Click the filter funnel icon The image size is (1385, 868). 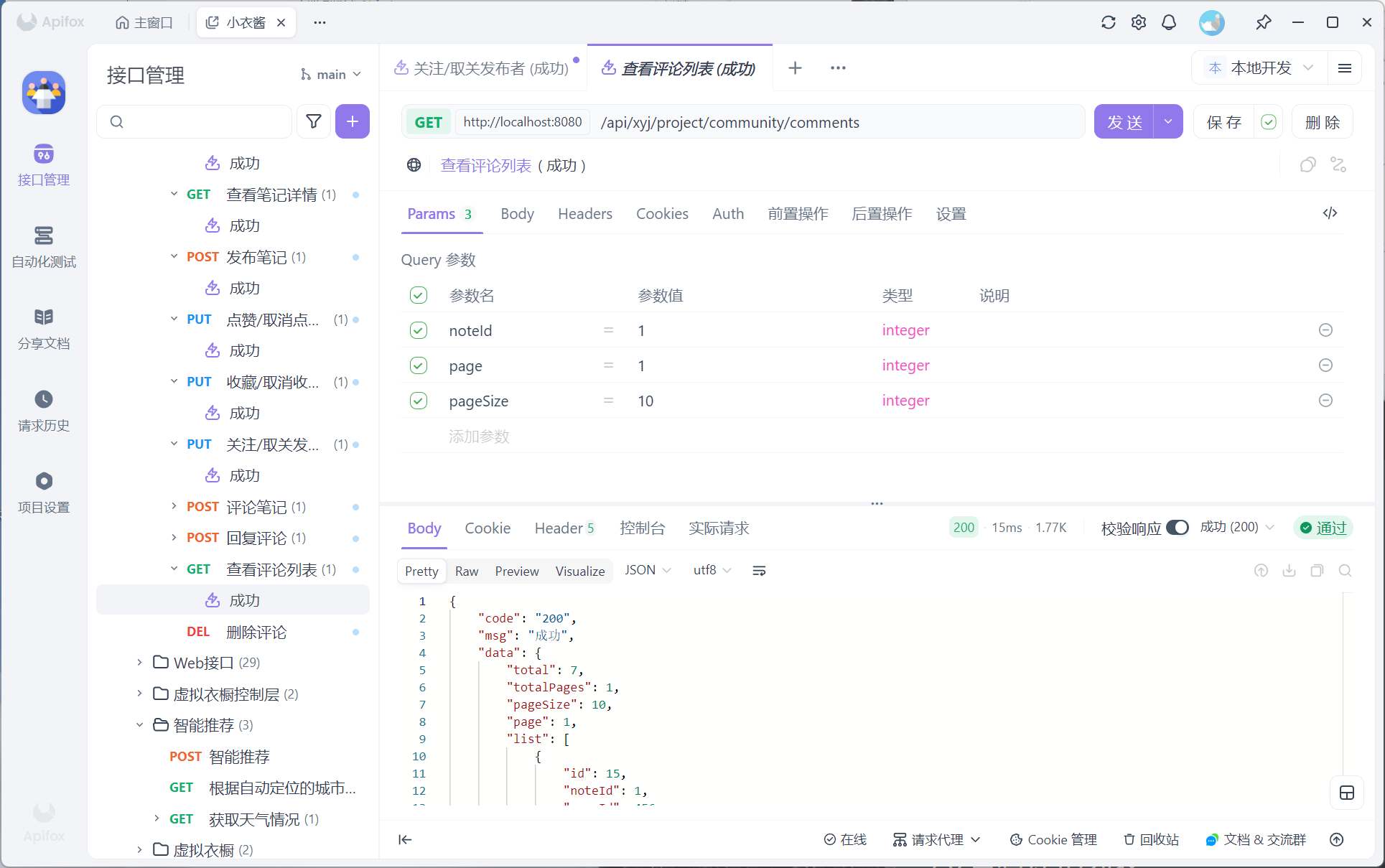314,121
